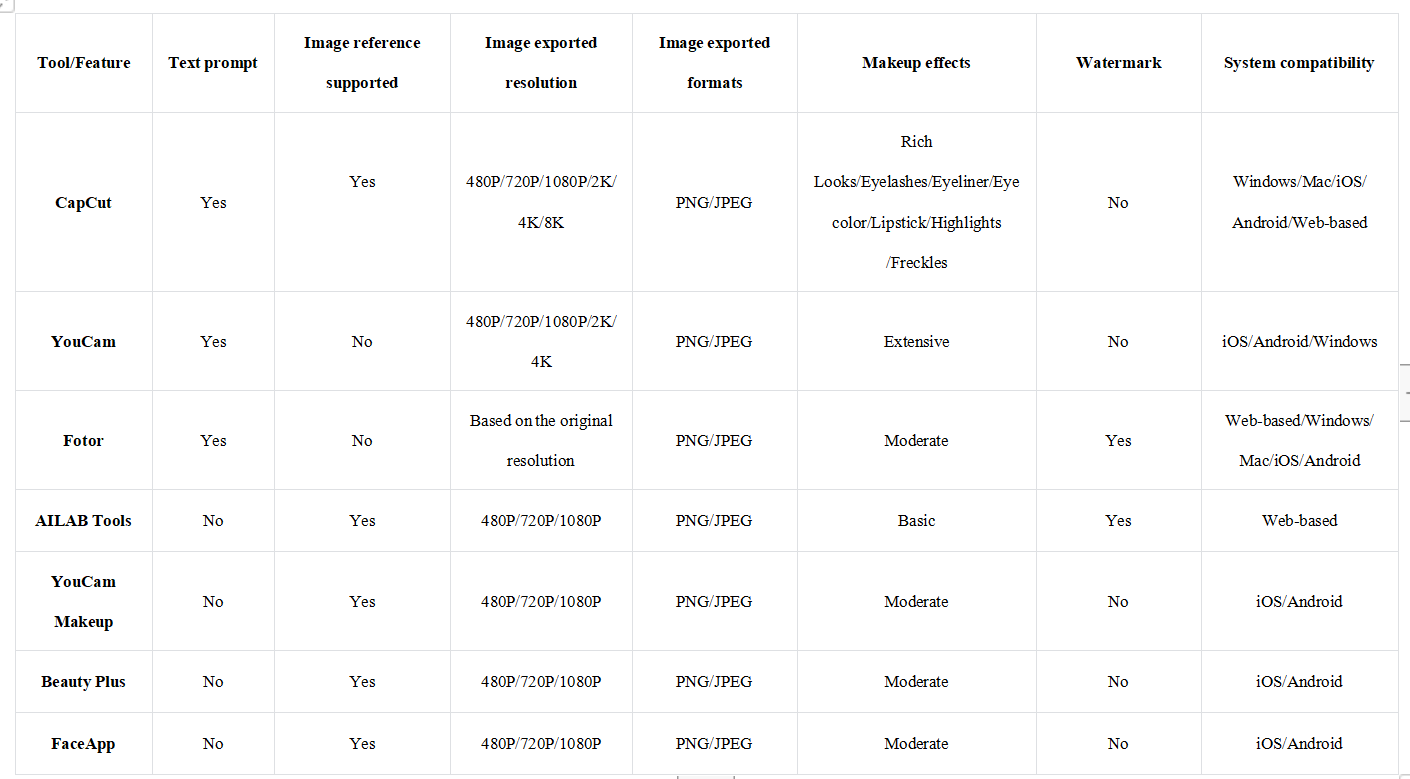Screen dimensions: 1410x779
Task: Click the CapCut row label
Action: [84, 202]
